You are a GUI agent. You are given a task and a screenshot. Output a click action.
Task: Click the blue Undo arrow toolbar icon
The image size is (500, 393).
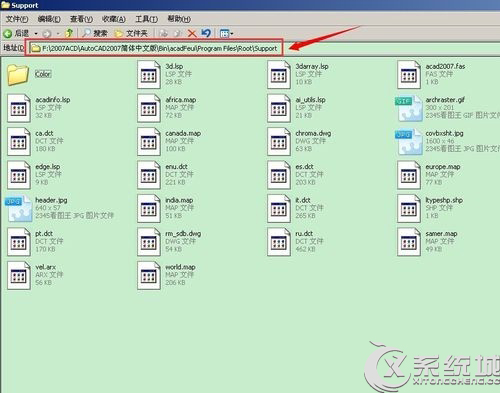pos(206,33)
